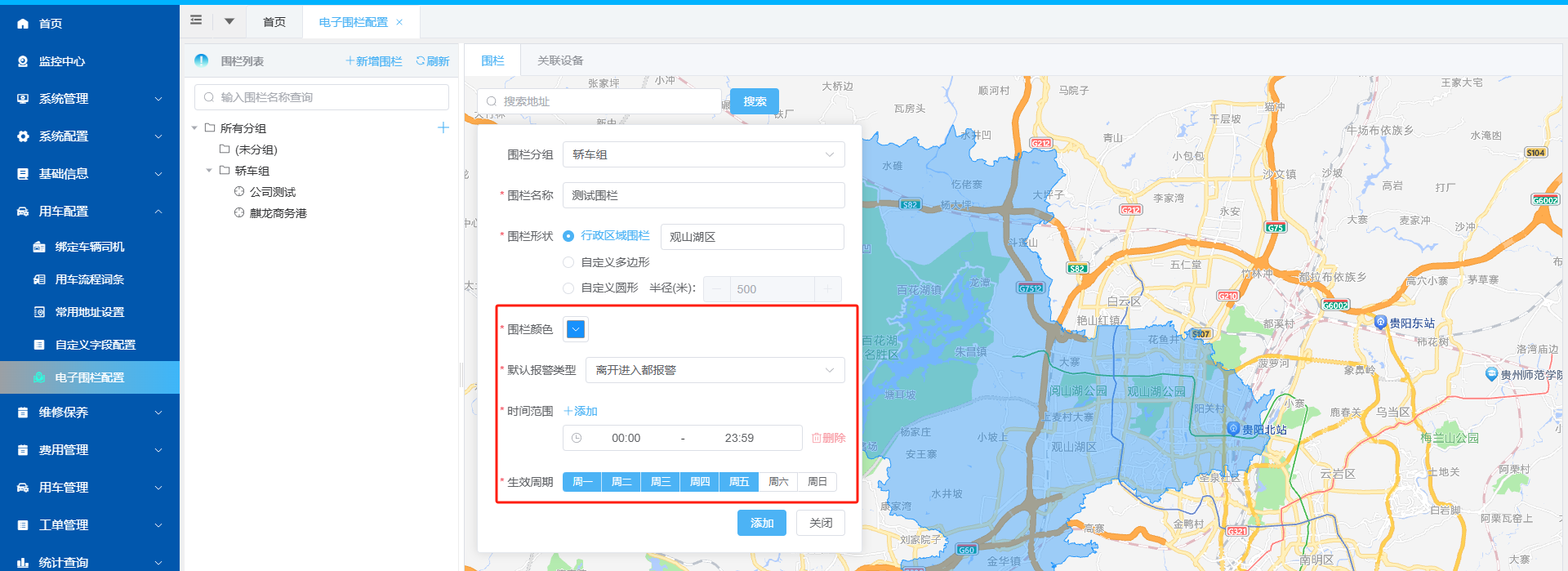Image resolution: width=1568 pixels, height=571 pixels.
Task: Toggle 周六 in the effective period
Action: (x=778, y=482)
